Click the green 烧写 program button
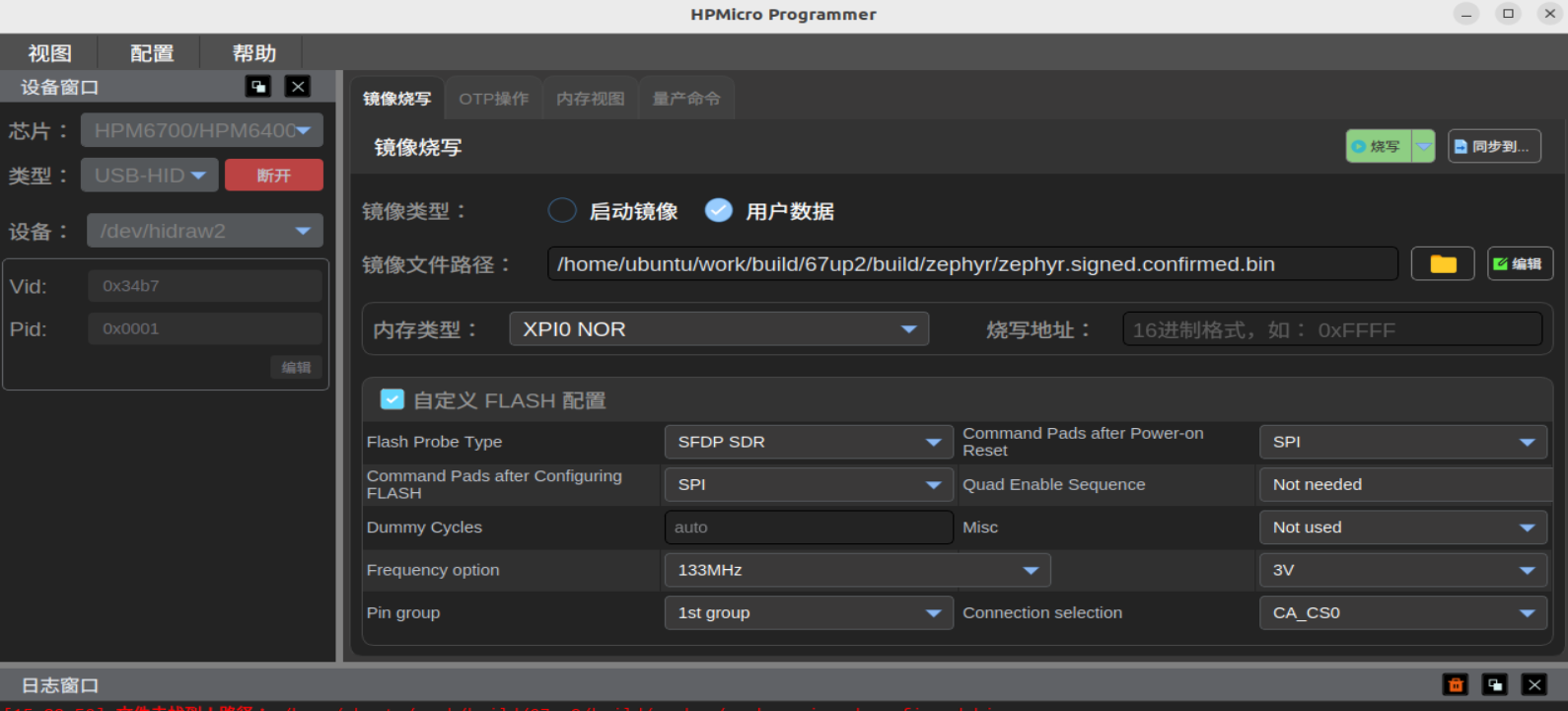Screen dimensions: 1568x711 [x=1379, y=146]
